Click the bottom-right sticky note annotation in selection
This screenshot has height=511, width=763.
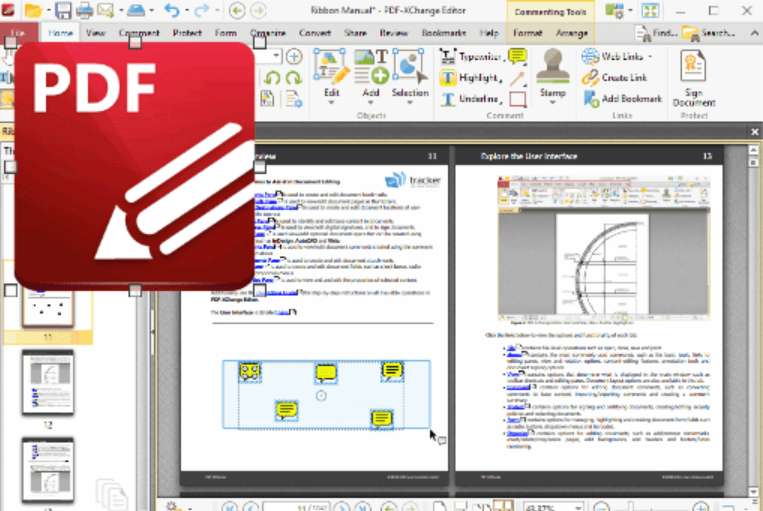[x=381, y=419]
